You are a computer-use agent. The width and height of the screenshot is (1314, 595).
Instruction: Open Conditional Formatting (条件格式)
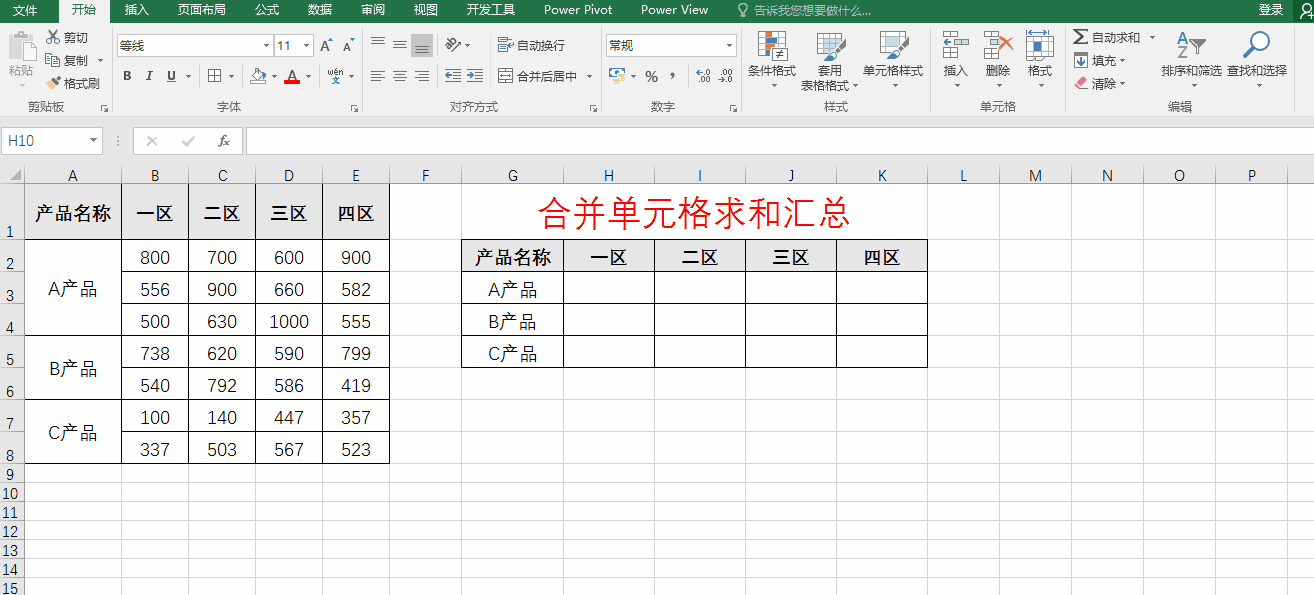click(772, 60)
